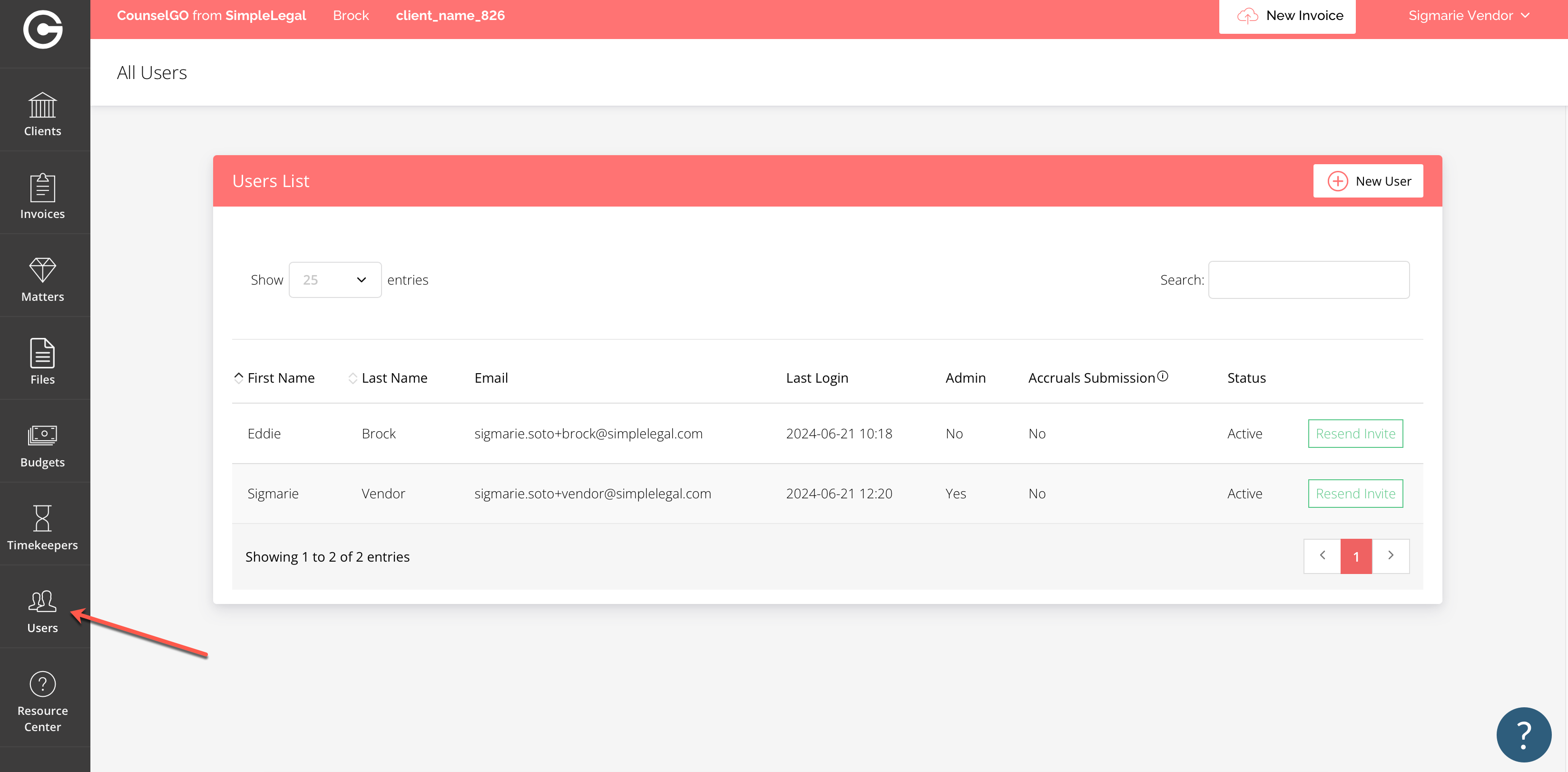Click the blue help chat bubble

[1523, 734]
